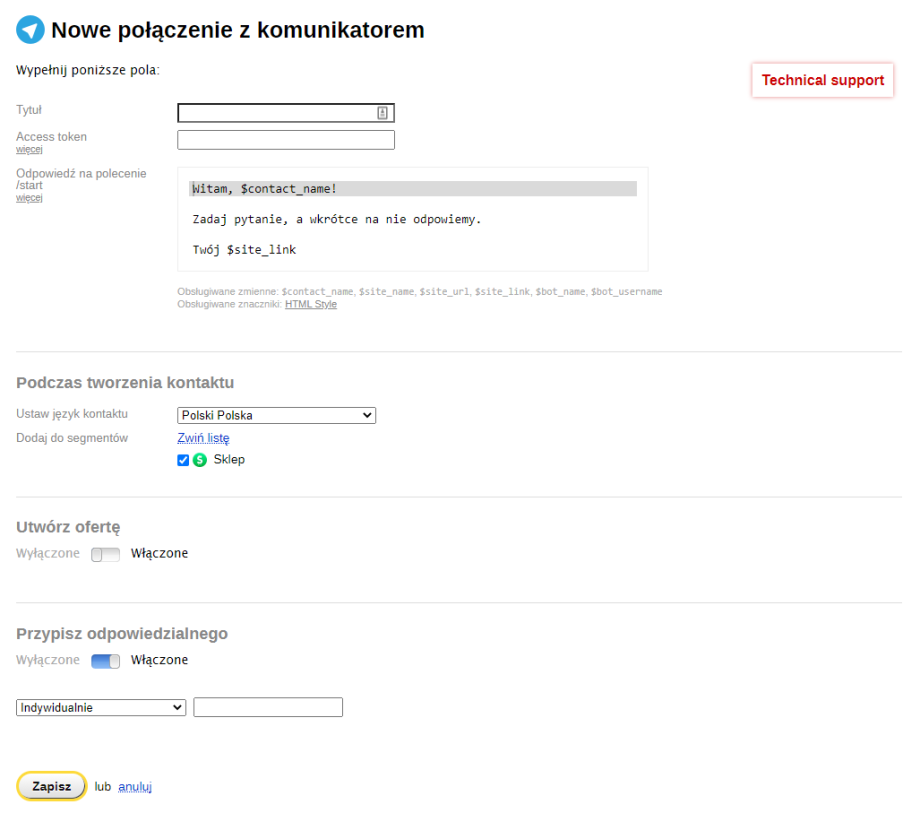This screenshot has height=813, width=920.
Task: Click the Sklep segment label
Action: (229, 460)
